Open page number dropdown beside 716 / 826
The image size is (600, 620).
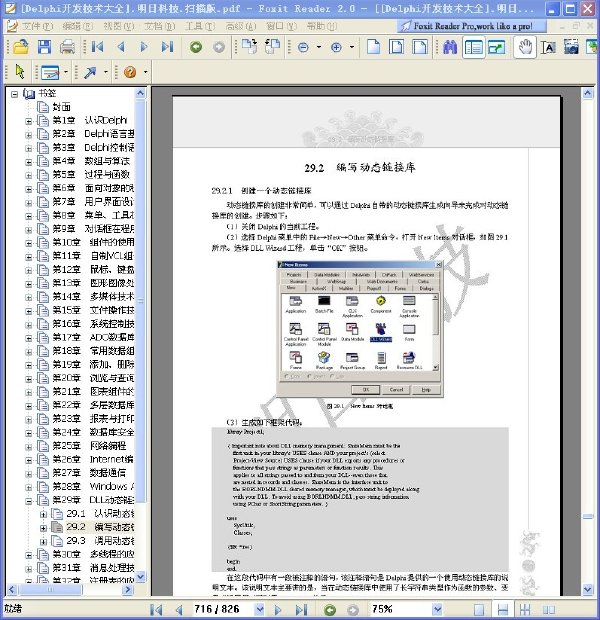(x=260, y=609)
